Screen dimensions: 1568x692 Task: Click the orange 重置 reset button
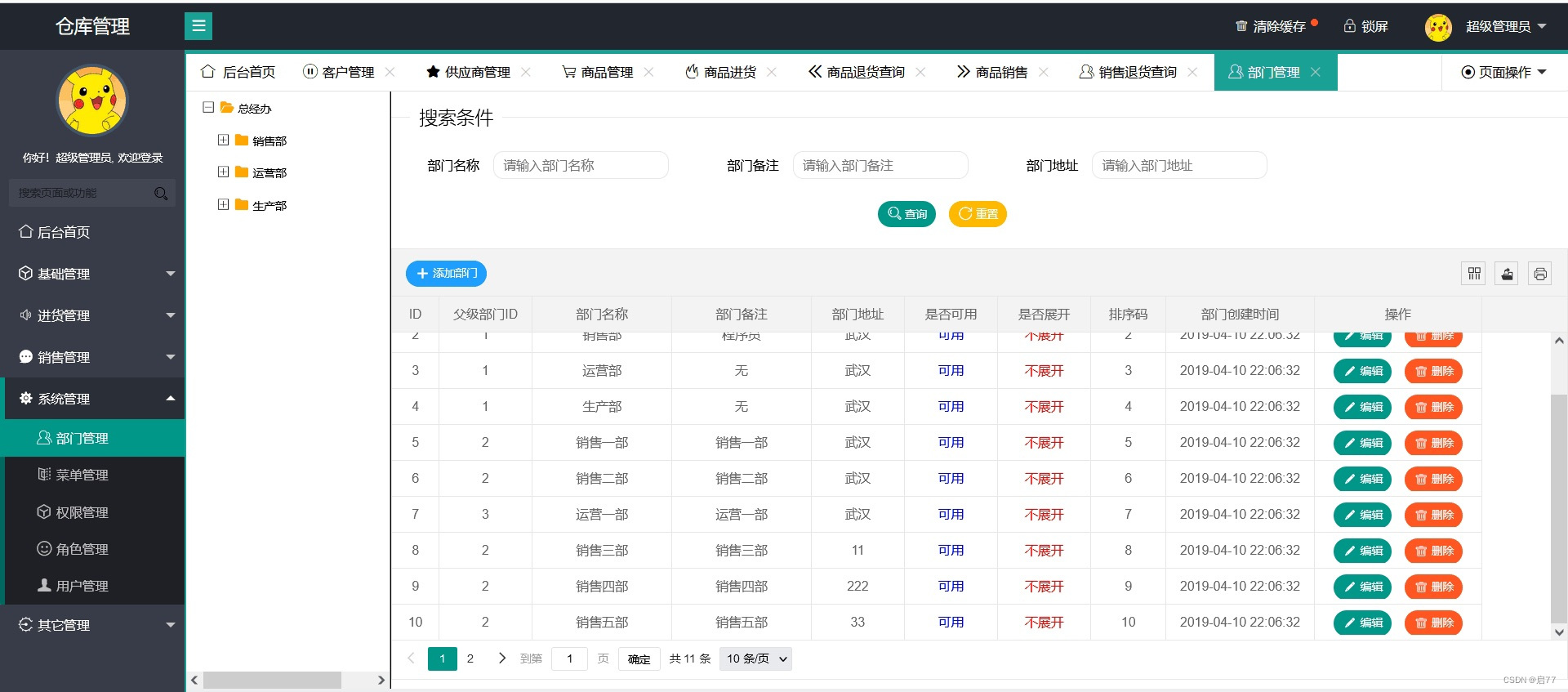click(978, 214)
